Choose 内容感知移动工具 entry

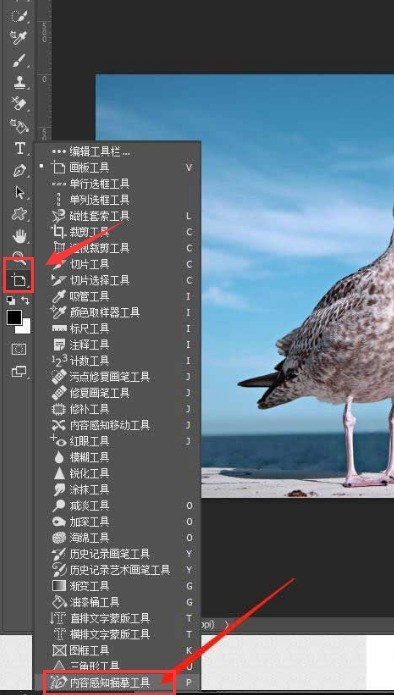coord(118,425)
